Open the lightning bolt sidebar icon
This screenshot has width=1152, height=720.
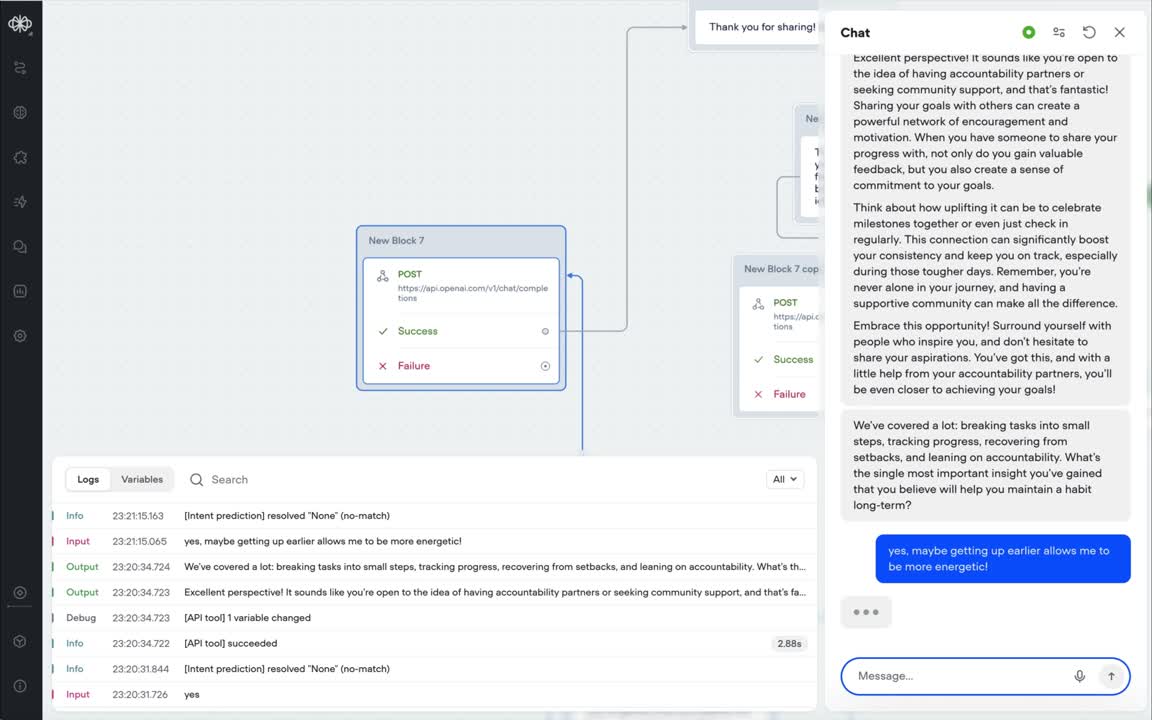point(20,202)
